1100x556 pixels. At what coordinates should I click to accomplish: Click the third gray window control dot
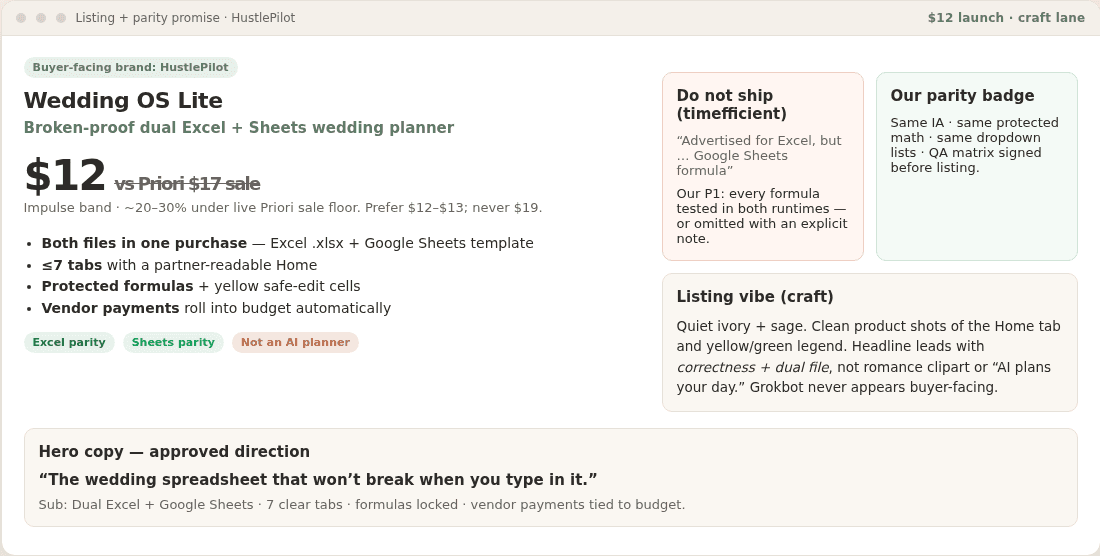[61, 18]
